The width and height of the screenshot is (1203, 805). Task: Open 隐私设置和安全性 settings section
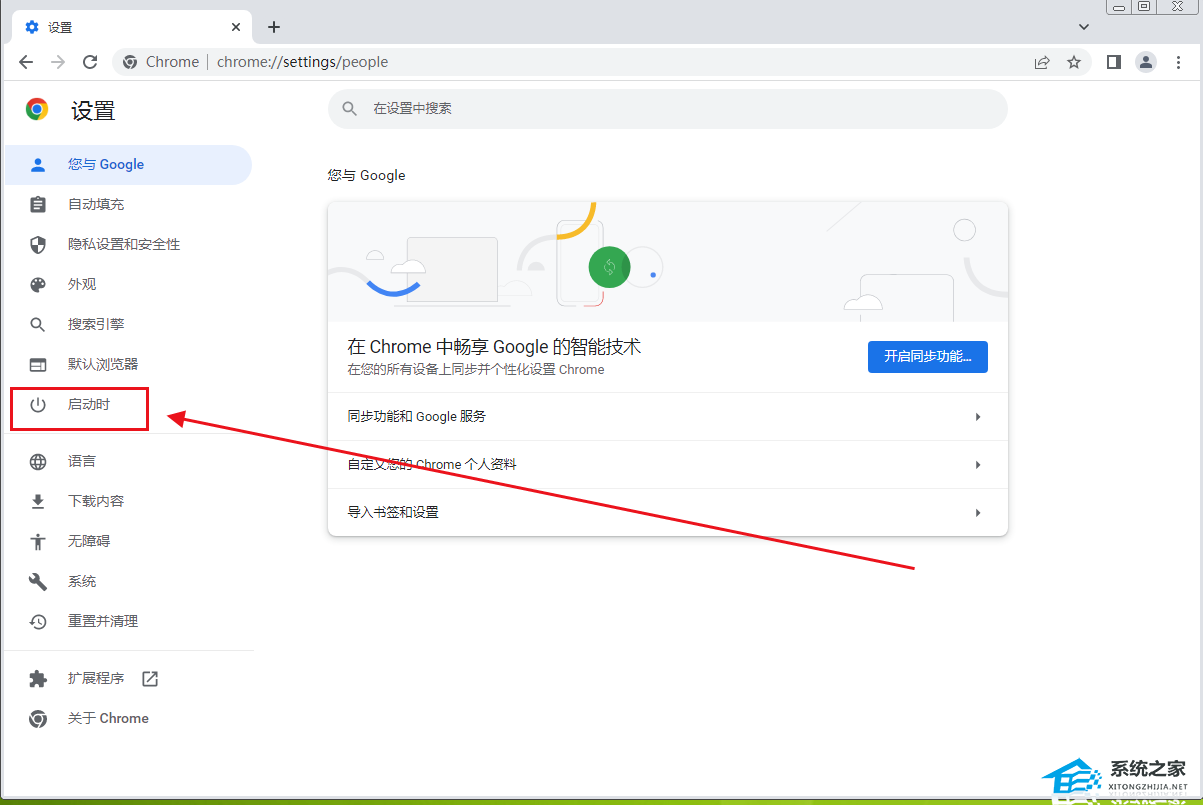(123, 244)
